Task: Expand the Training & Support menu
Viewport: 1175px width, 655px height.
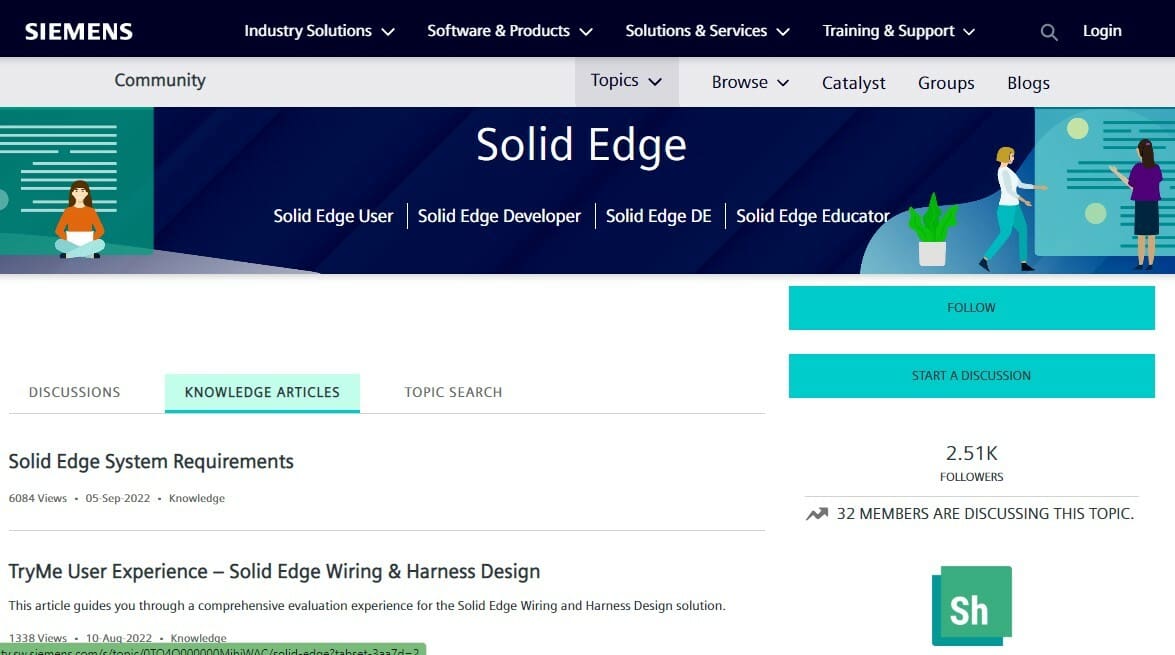Action: coord(898,31)
